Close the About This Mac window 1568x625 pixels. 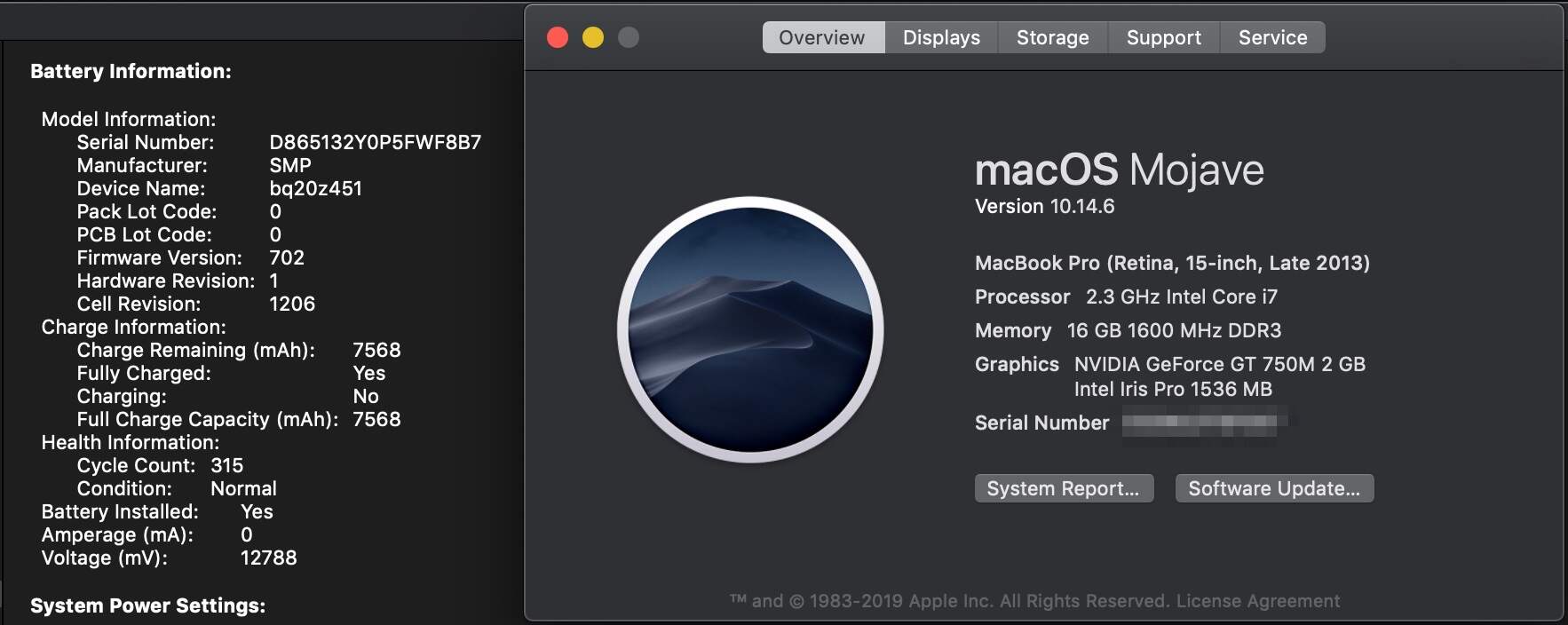pos(558,37)
